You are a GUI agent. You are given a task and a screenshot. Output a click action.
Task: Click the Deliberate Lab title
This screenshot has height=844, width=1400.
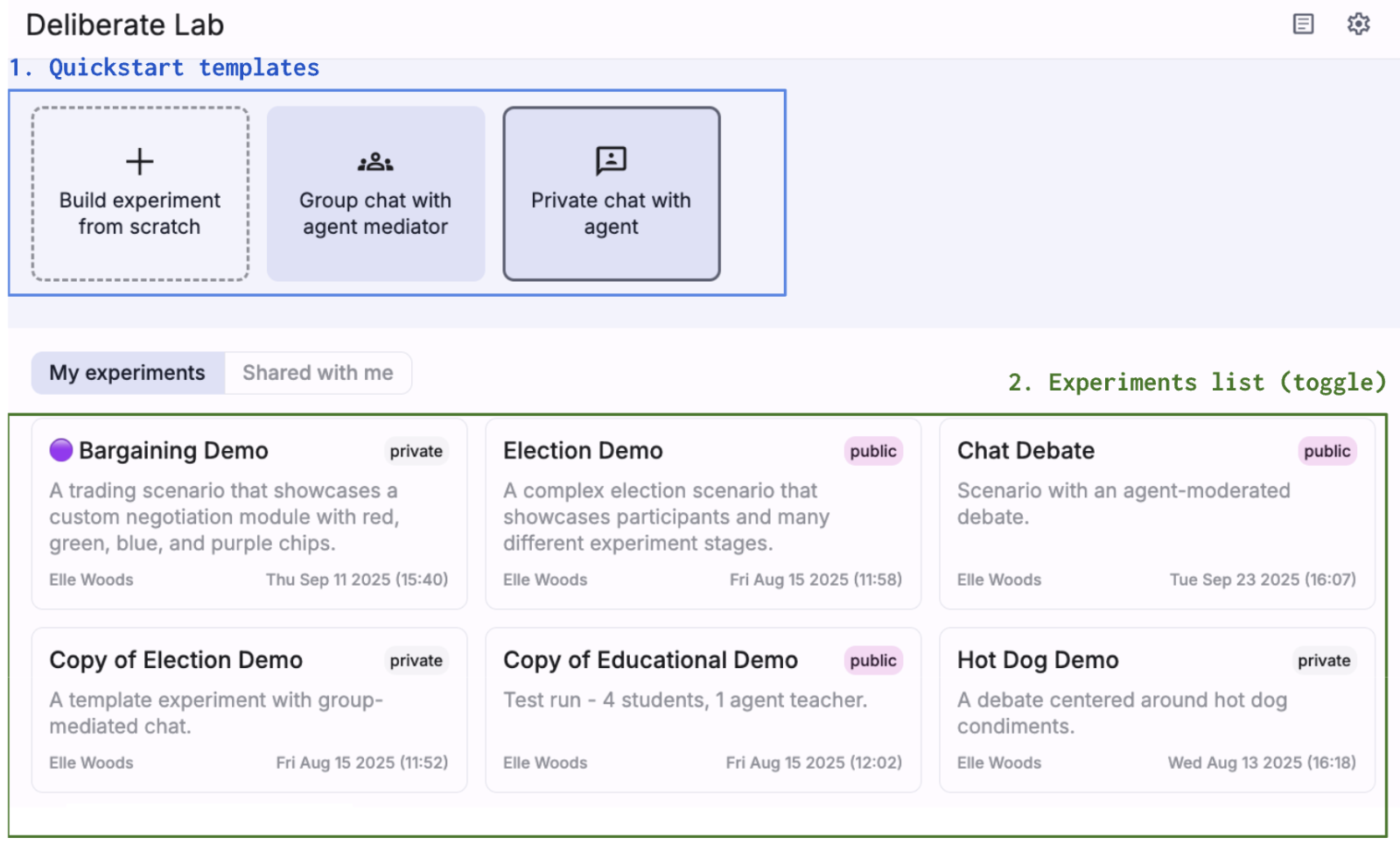point(125,25)
